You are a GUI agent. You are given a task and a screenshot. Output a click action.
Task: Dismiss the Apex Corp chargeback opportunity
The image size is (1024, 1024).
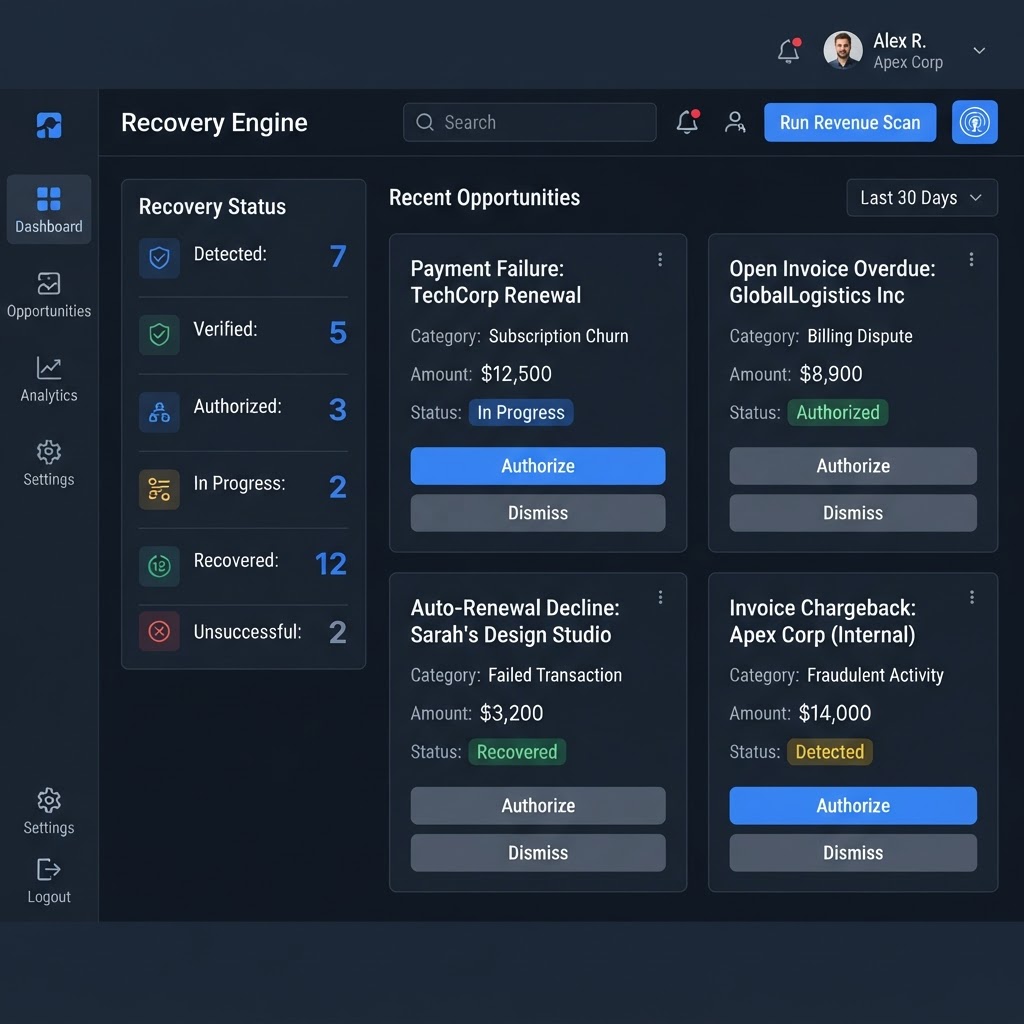pyautogui.click(x=853, y=852)
